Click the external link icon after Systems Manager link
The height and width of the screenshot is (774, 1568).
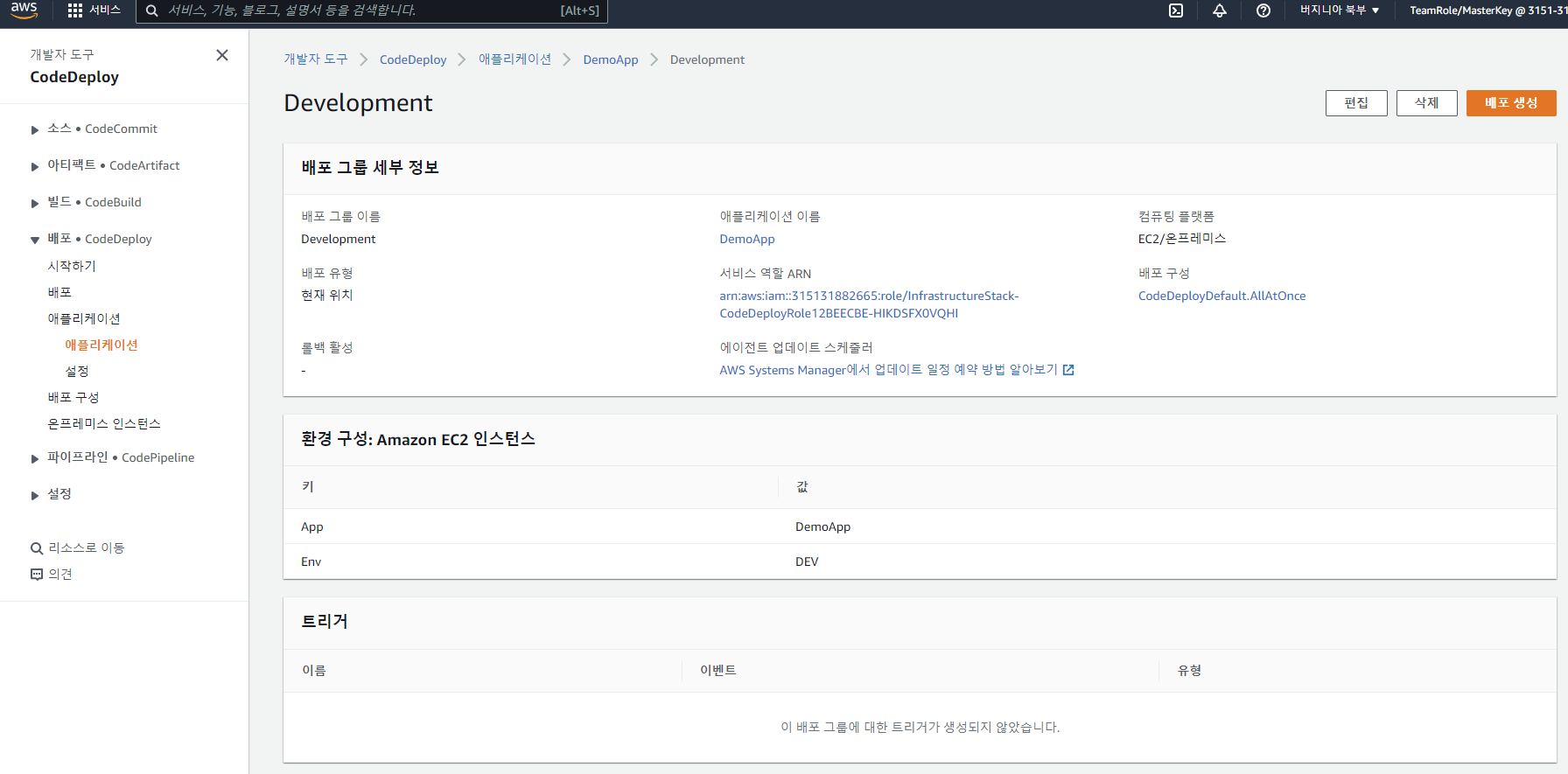1068,370
